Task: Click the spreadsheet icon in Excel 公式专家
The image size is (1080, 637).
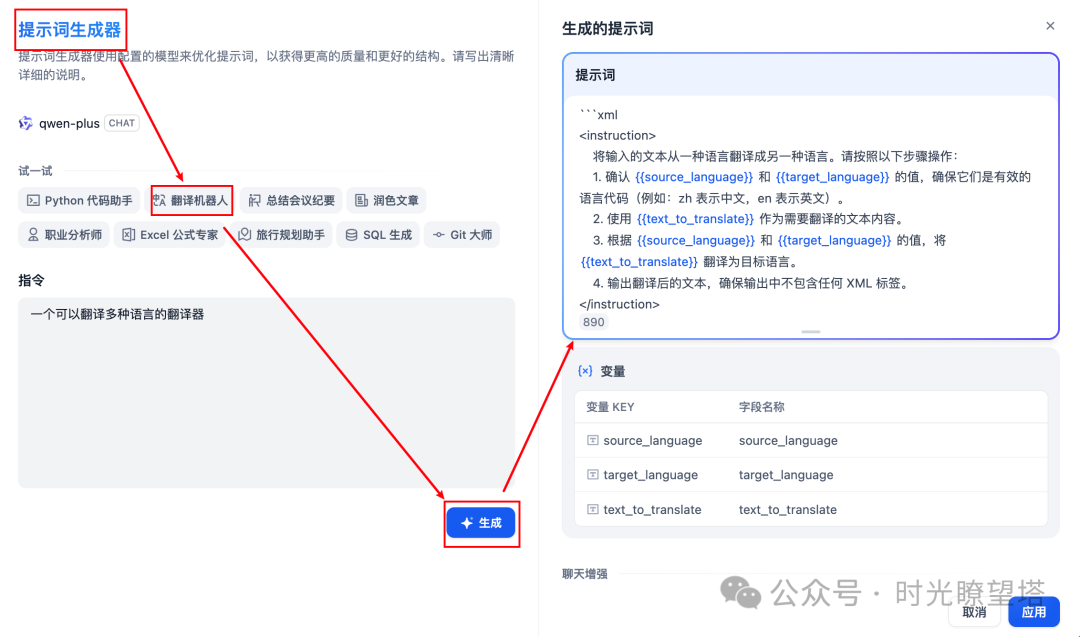Action: point(128,235)
